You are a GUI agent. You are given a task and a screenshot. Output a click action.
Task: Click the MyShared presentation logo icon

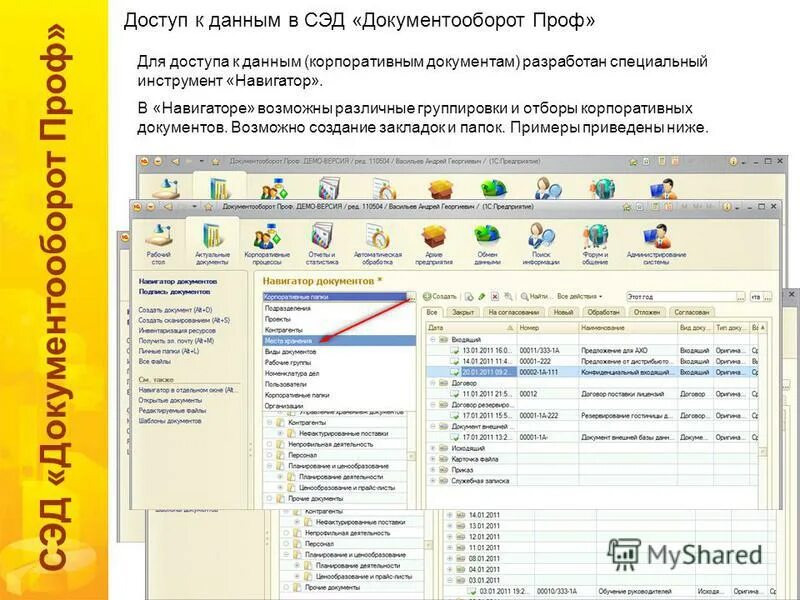(x=624, y=554)
